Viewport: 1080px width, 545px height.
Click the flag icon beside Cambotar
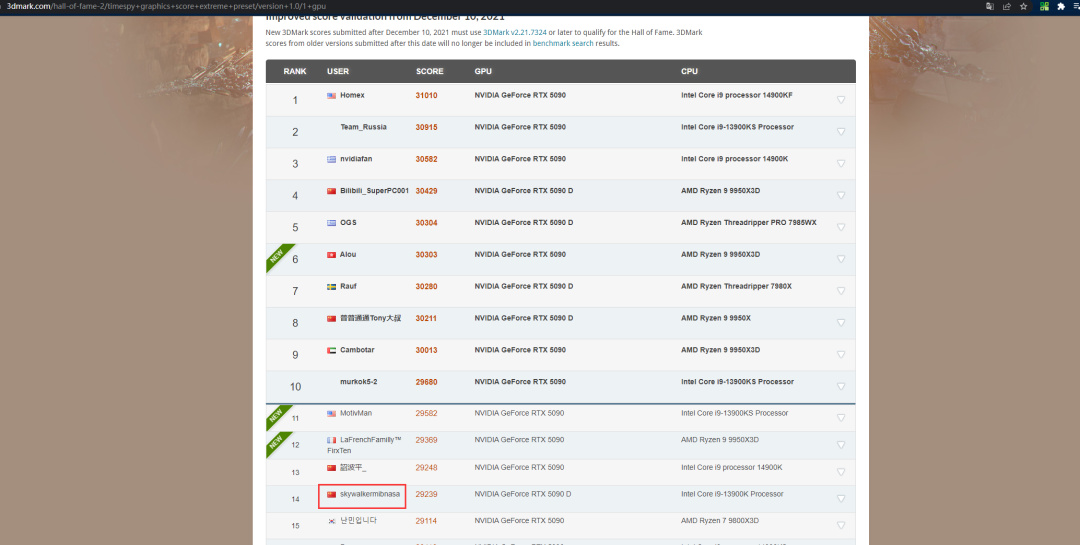tap(331, 350)
